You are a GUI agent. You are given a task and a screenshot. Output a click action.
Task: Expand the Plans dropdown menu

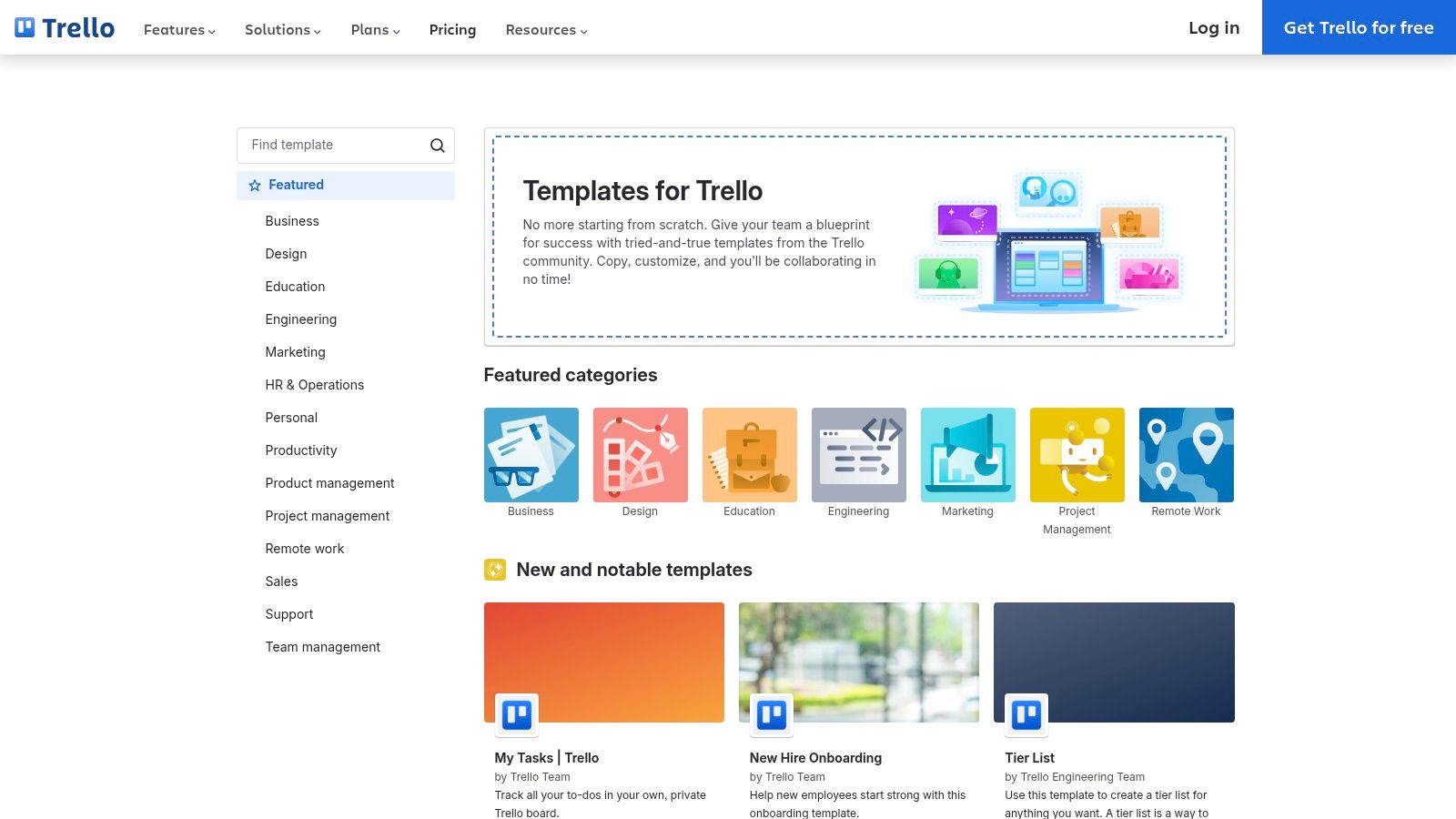(x=376, y=29)
